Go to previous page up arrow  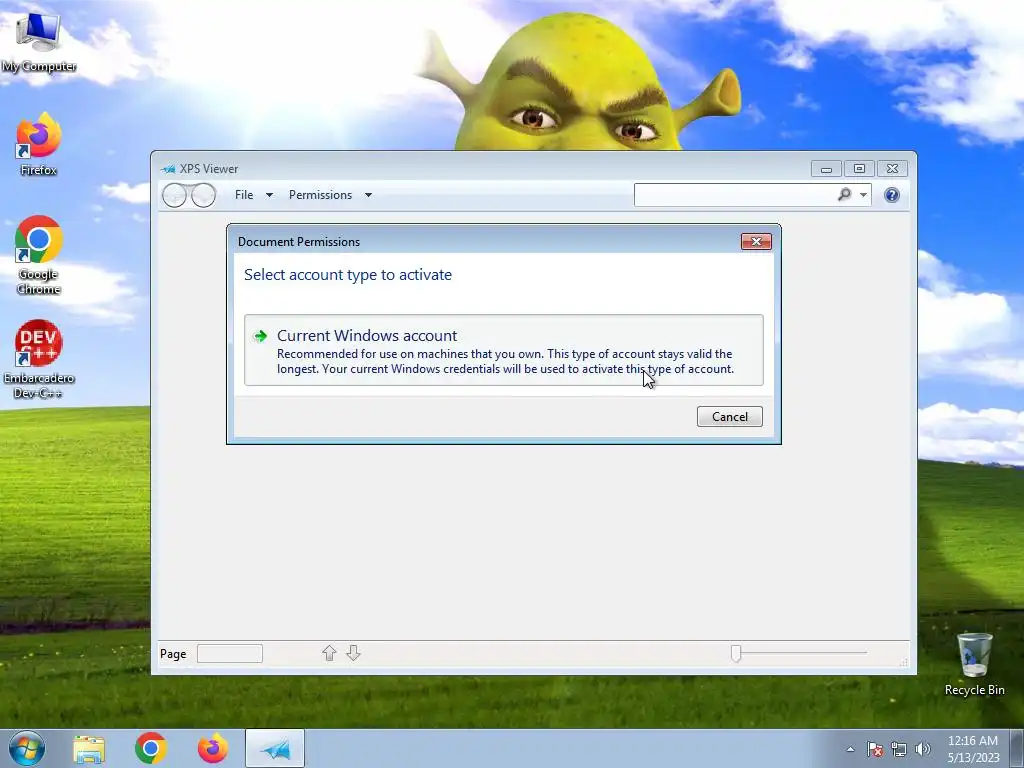pos(329,653)
